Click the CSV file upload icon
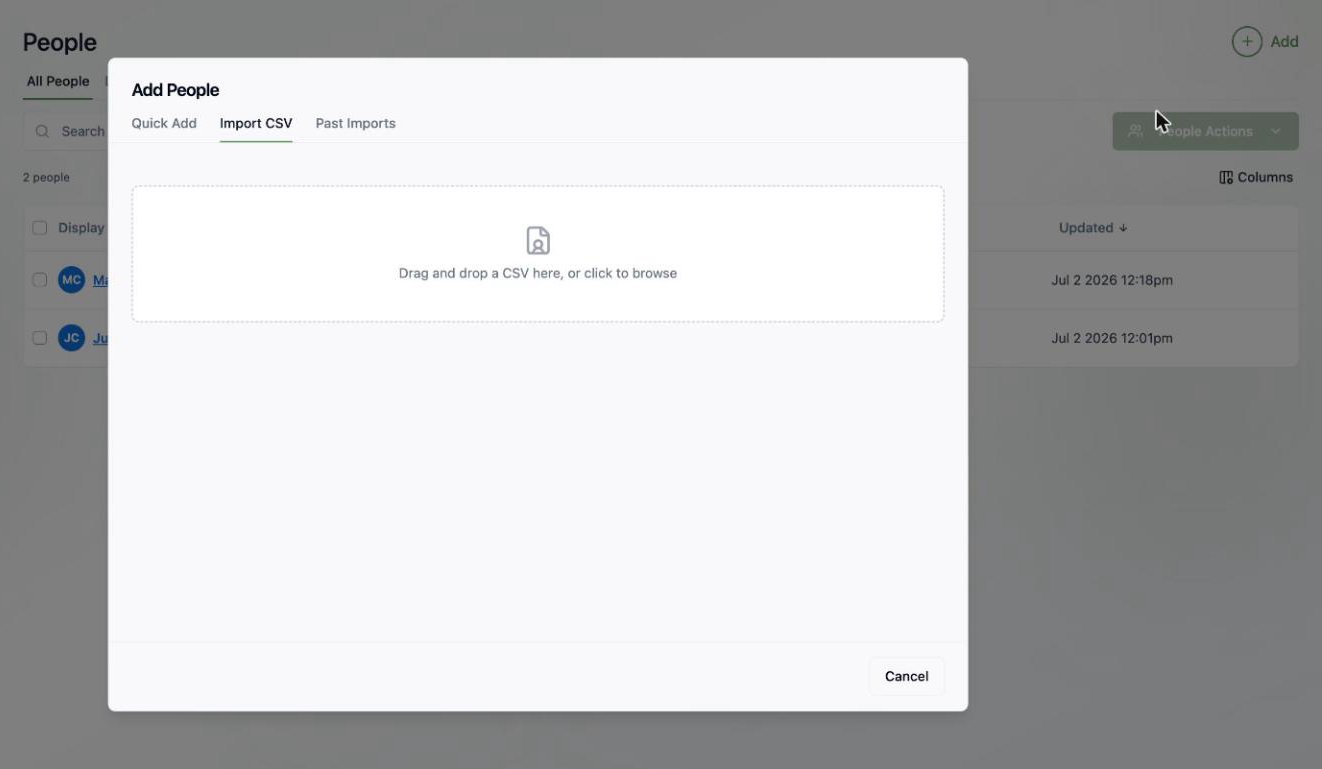The image size is (1322, 769). [538, 241]
